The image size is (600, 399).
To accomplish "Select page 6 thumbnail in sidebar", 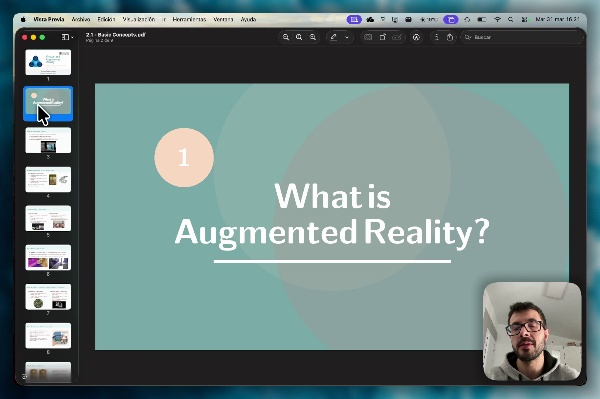I will tap(48, 257).
